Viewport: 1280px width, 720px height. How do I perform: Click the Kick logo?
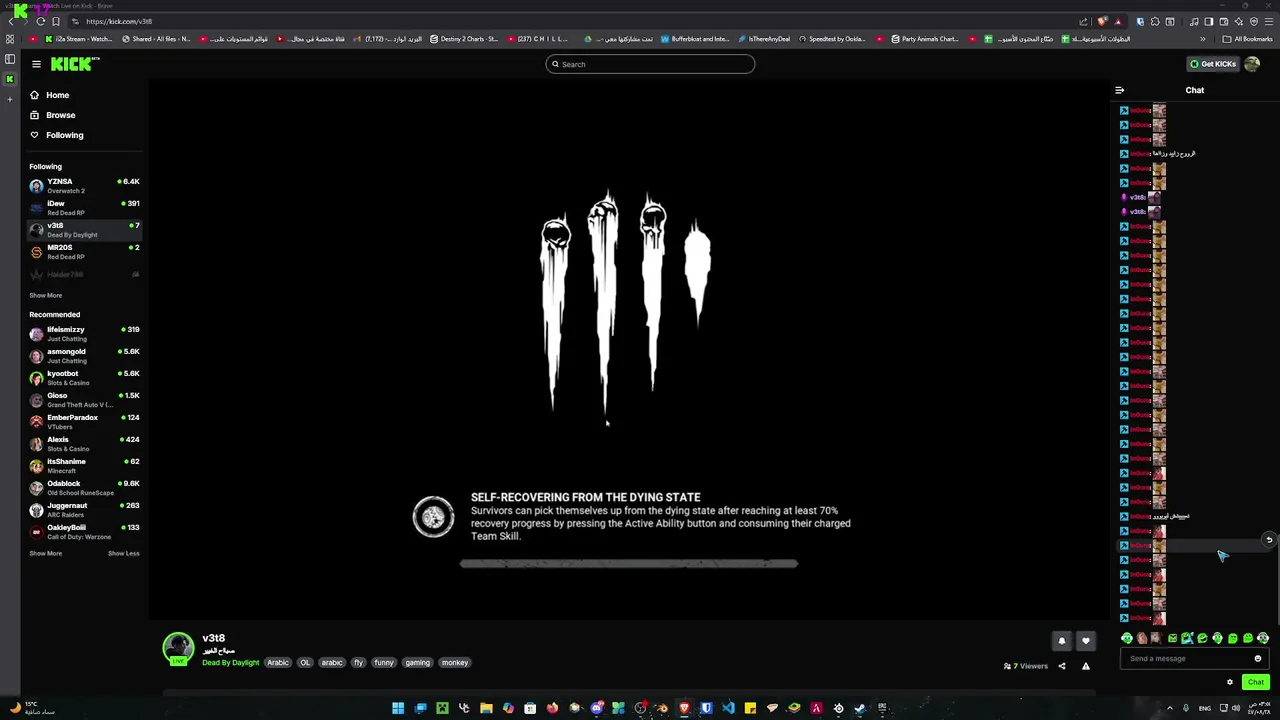coord(74,64)
